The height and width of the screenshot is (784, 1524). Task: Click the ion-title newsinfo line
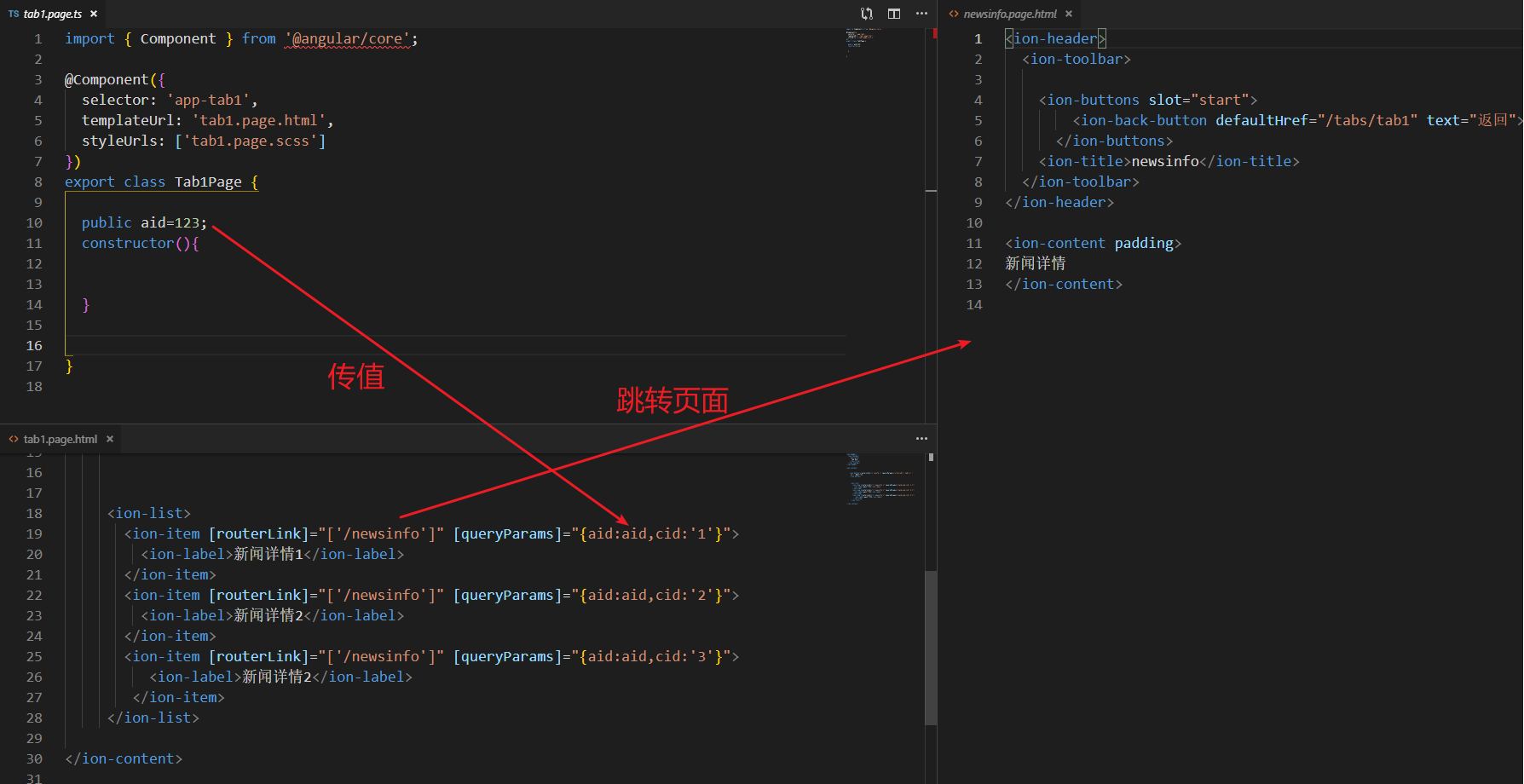1169,161
